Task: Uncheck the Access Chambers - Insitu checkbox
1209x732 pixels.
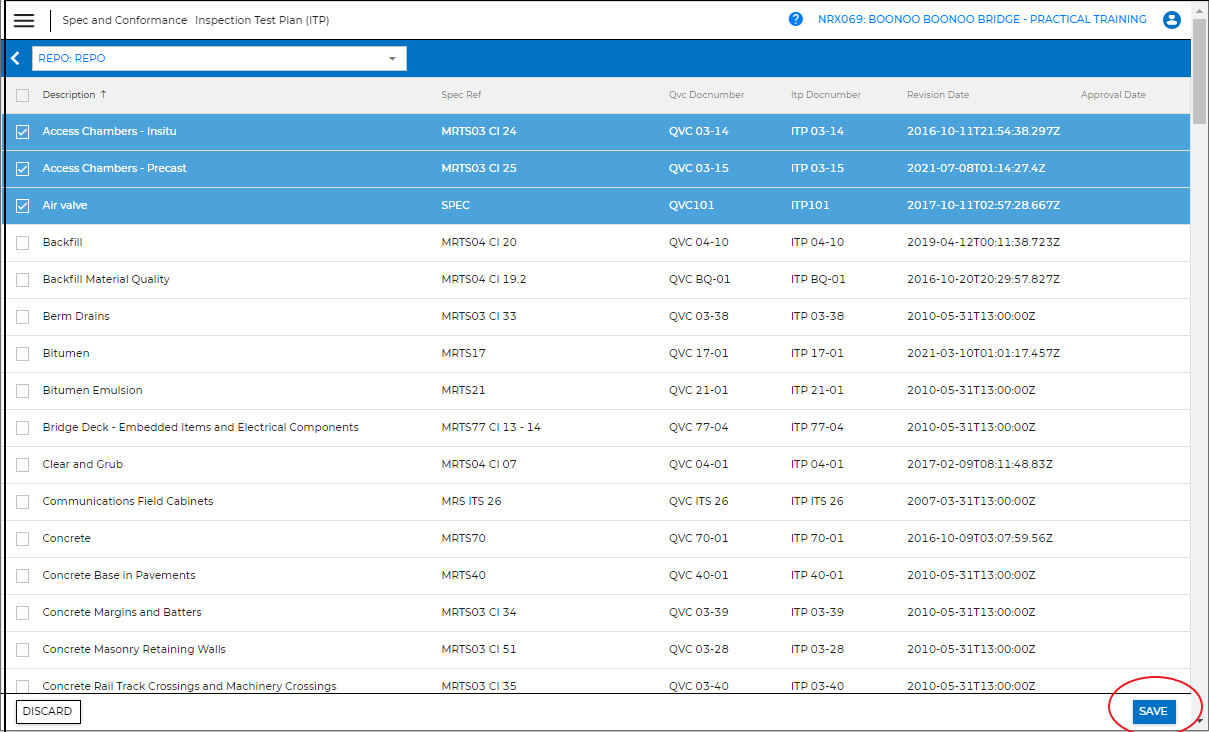Action: (x=23, y=132)
